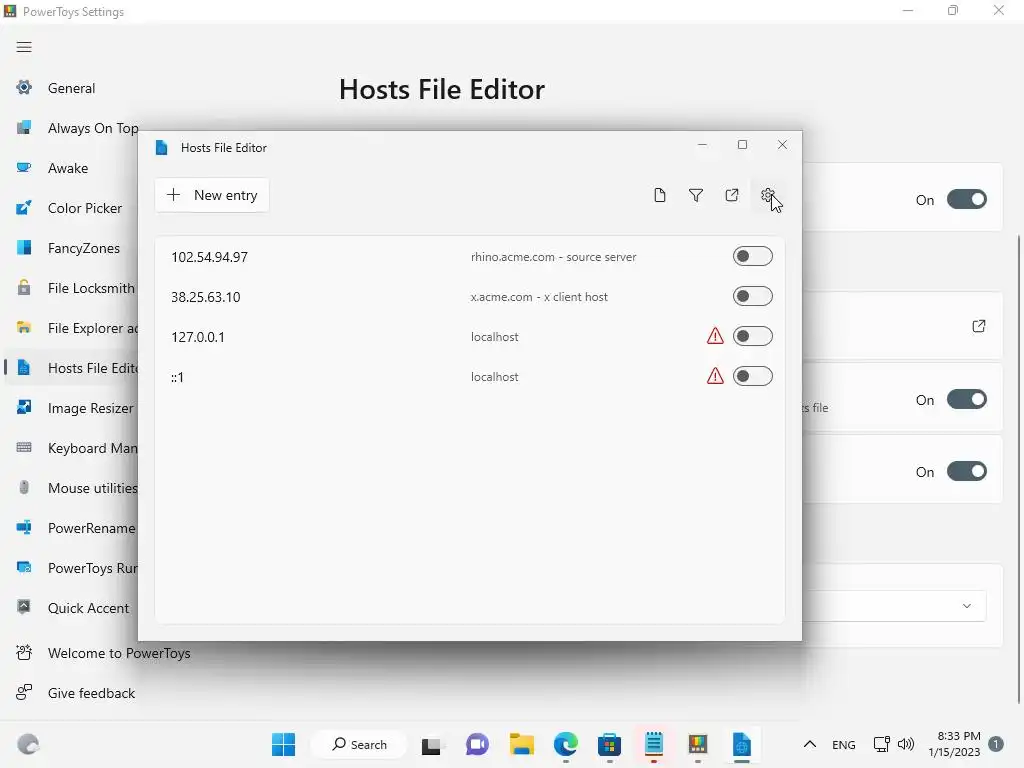
Task: Open Notepad from taskbar
Action: click(x=654, y=744)
